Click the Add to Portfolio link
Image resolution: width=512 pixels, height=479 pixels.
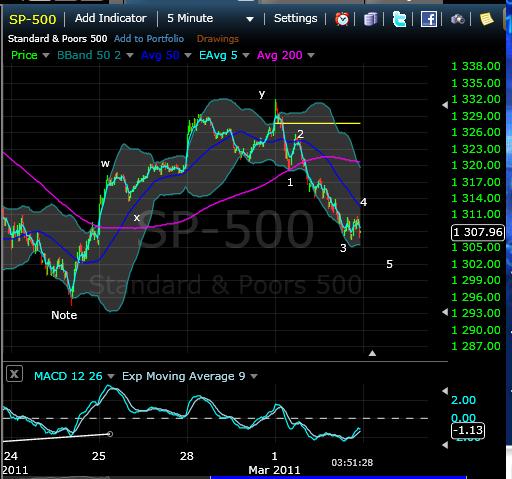[149, 39]
